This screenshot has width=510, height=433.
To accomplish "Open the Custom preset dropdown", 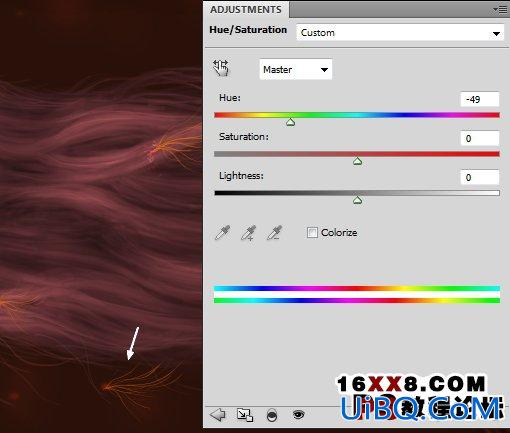I will tap(400, 33).
